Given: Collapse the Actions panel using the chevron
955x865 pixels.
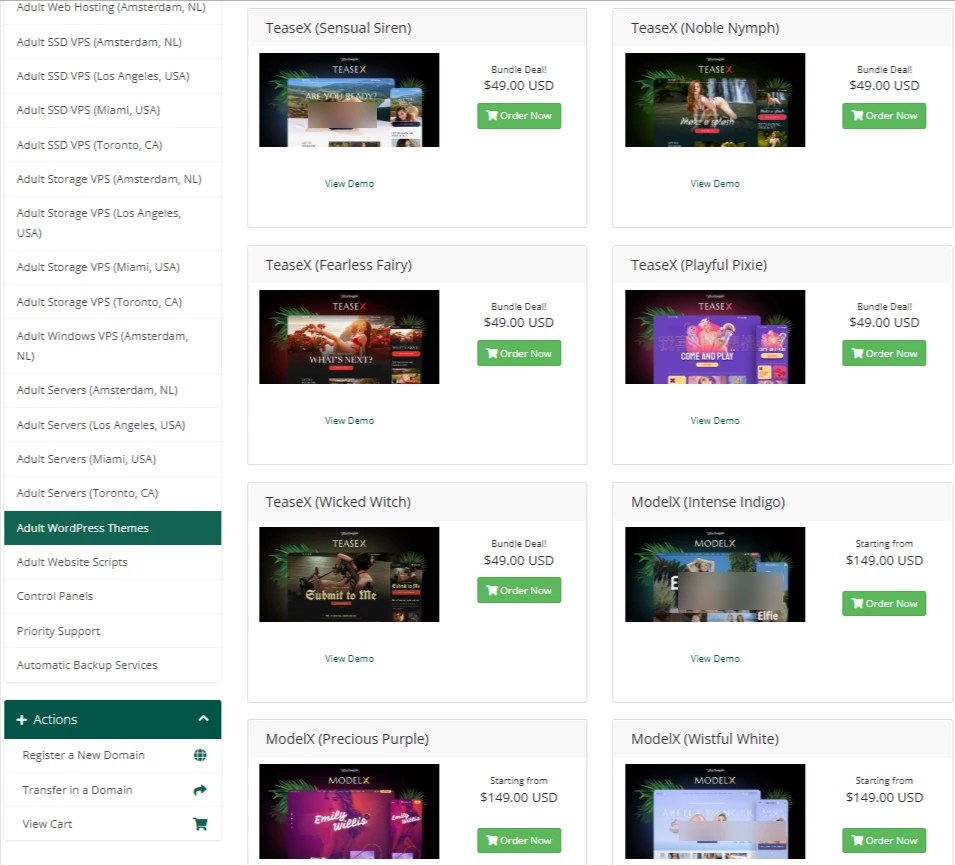Looking at the screenshot, I should [204, 719].
